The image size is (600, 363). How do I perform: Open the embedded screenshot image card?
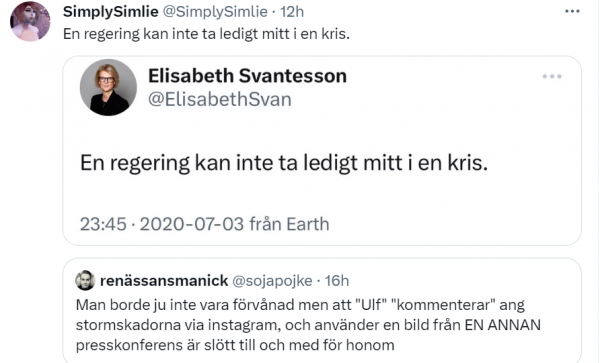click(322, 151)
